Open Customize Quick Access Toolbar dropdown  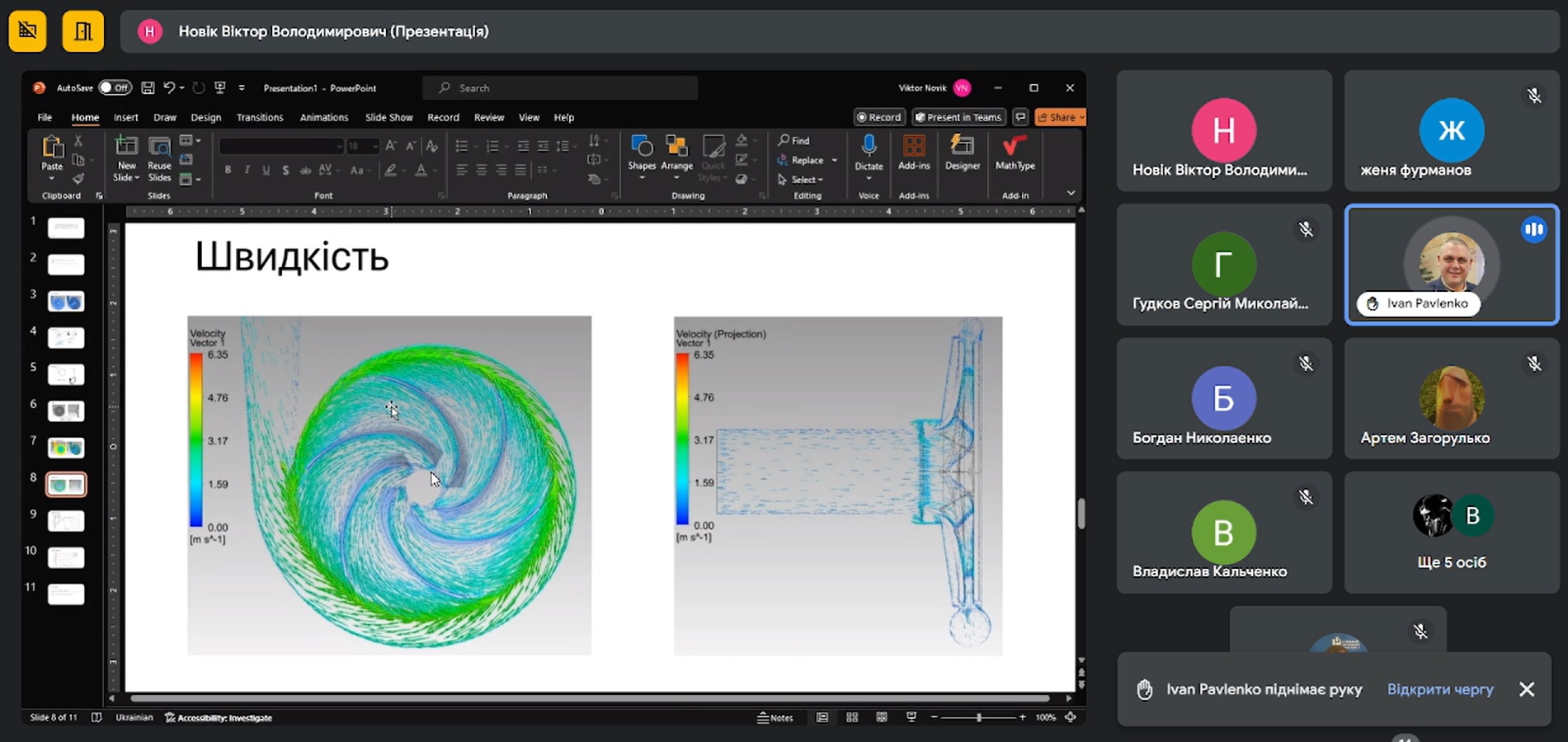click(242, 87)
